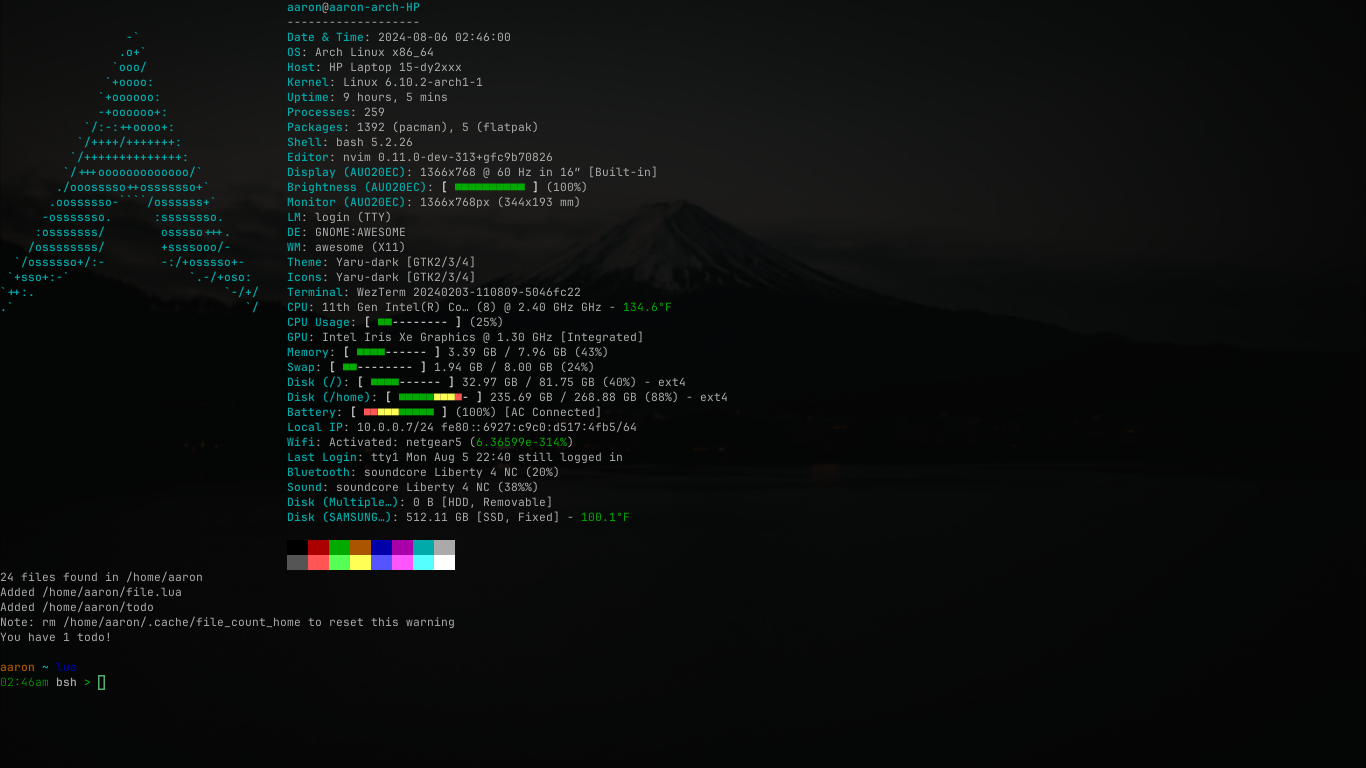
Task: Click the dark gray color swatch
Action: [297, 562]
